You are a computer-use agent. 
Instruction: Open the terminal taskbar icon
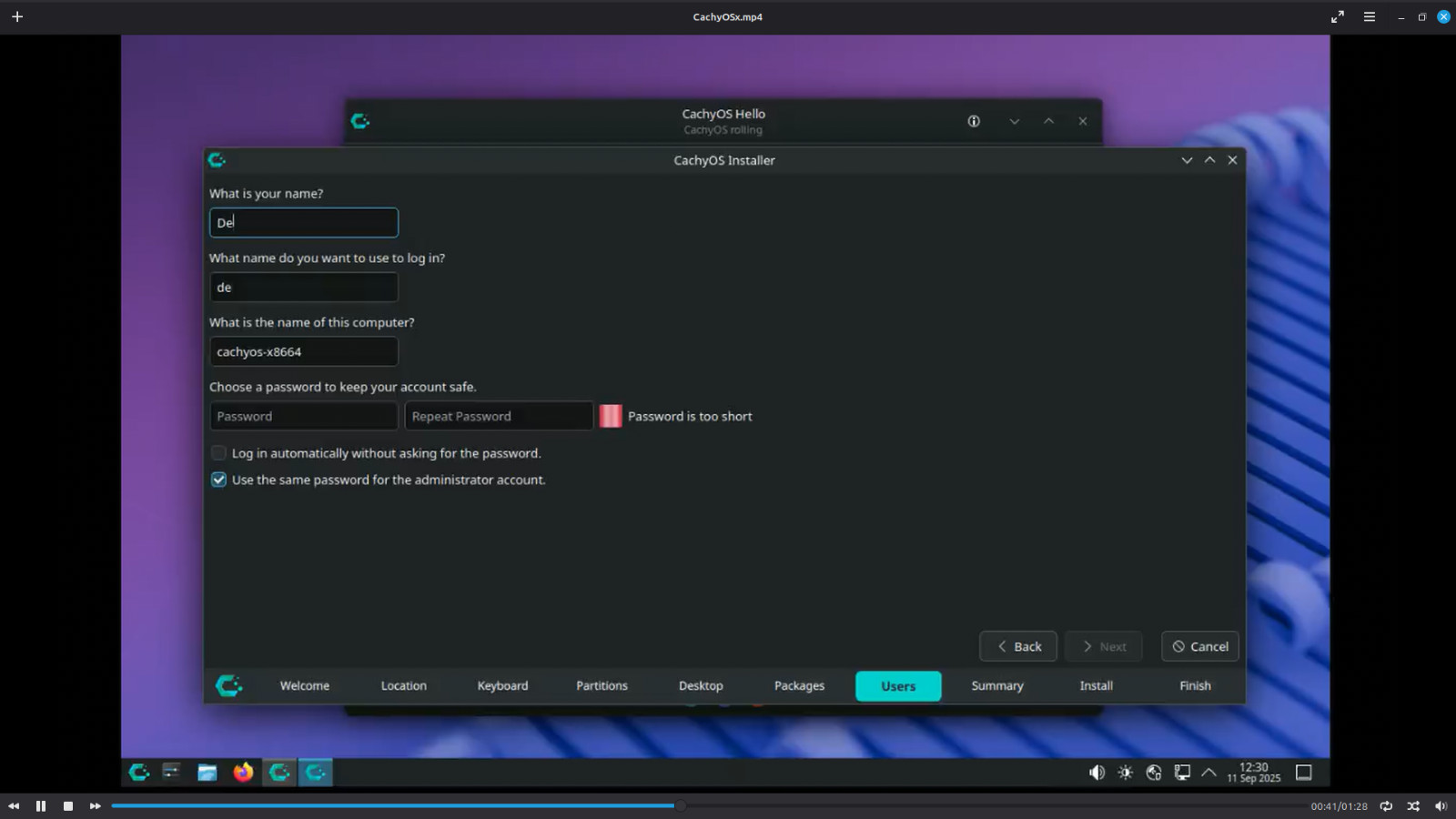point(171,773)
